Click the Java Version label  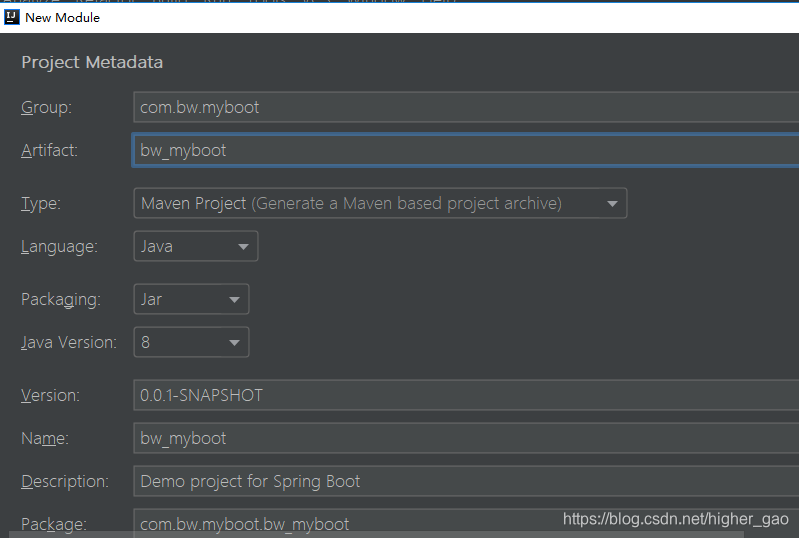tap(69, 342)
